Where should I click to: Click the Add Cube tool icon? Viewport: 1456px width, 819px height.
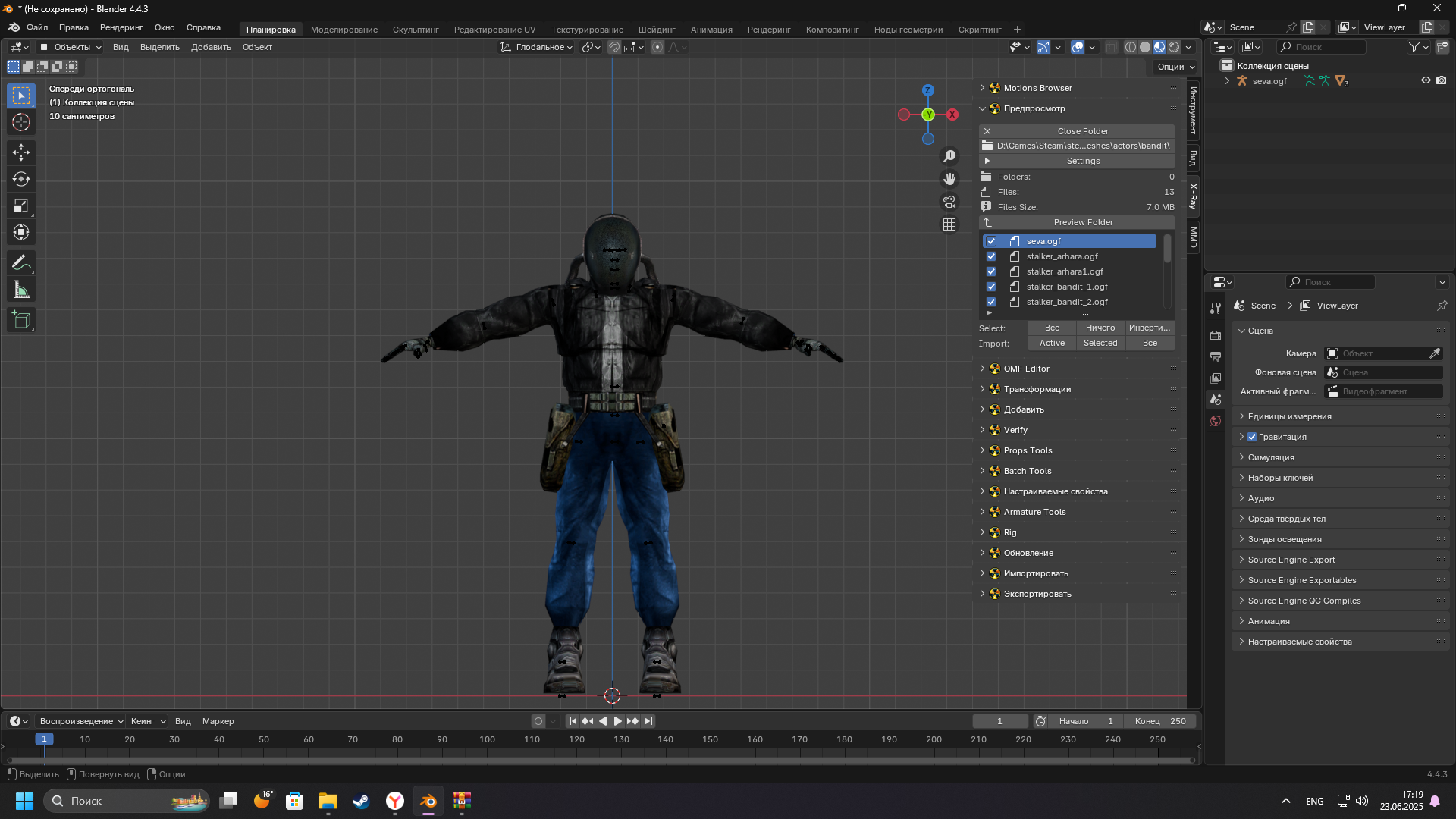21,320
